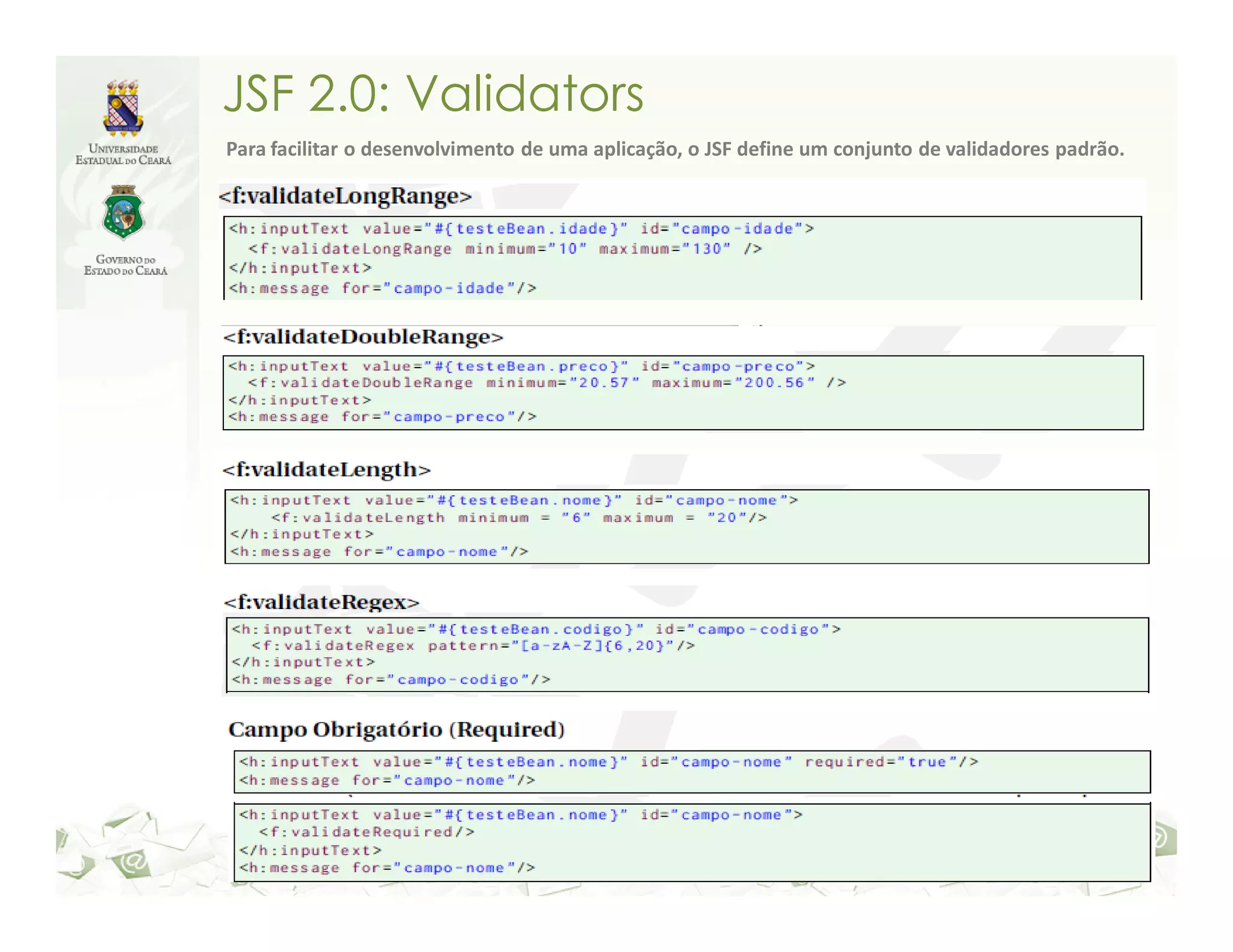
Task: Click the inputText line with required="true"
Action: [x=609, y=762]
